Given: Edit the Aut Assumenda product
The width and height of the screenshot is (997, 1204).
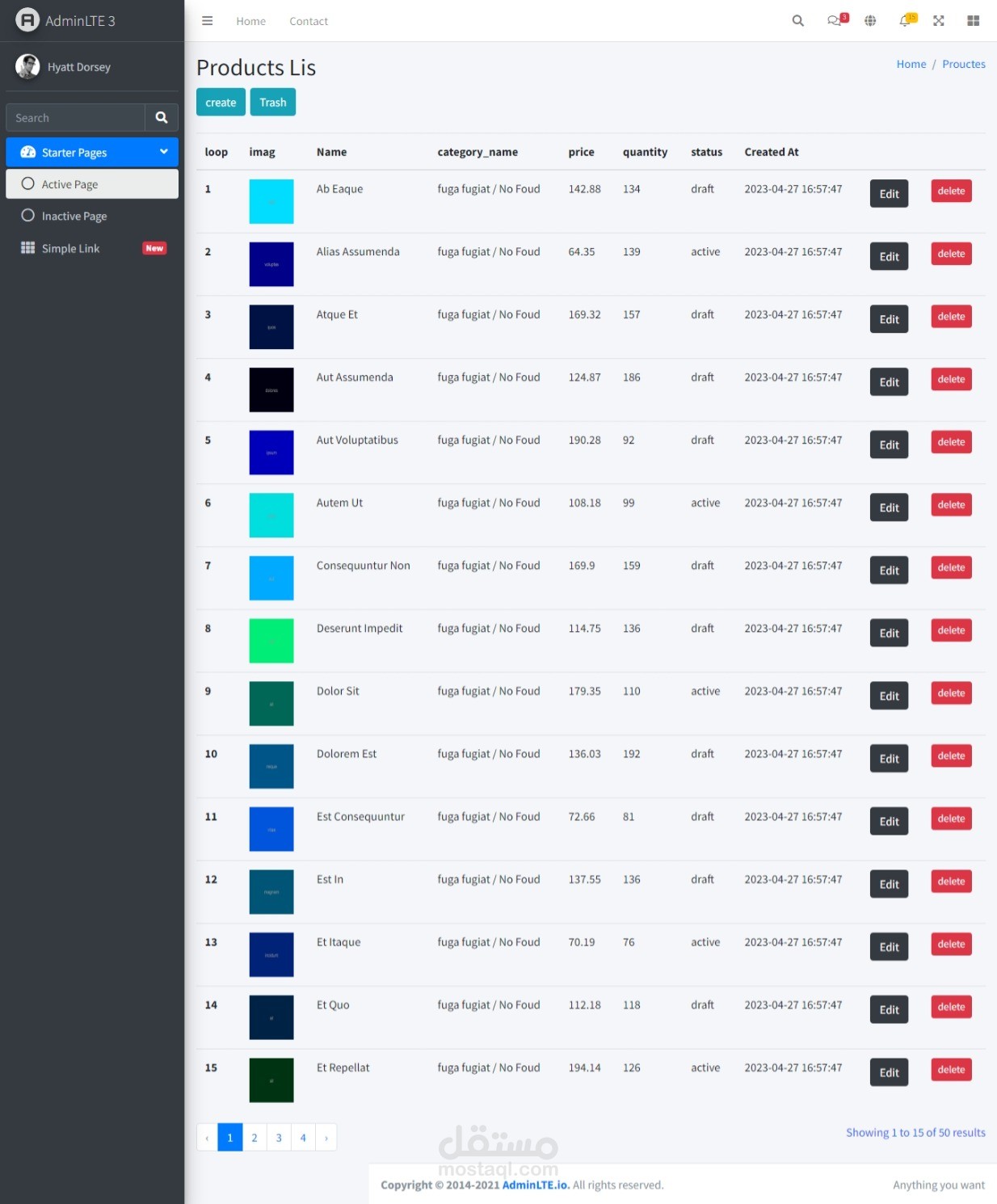Looking at the screenshot, I should click(889, 382).
